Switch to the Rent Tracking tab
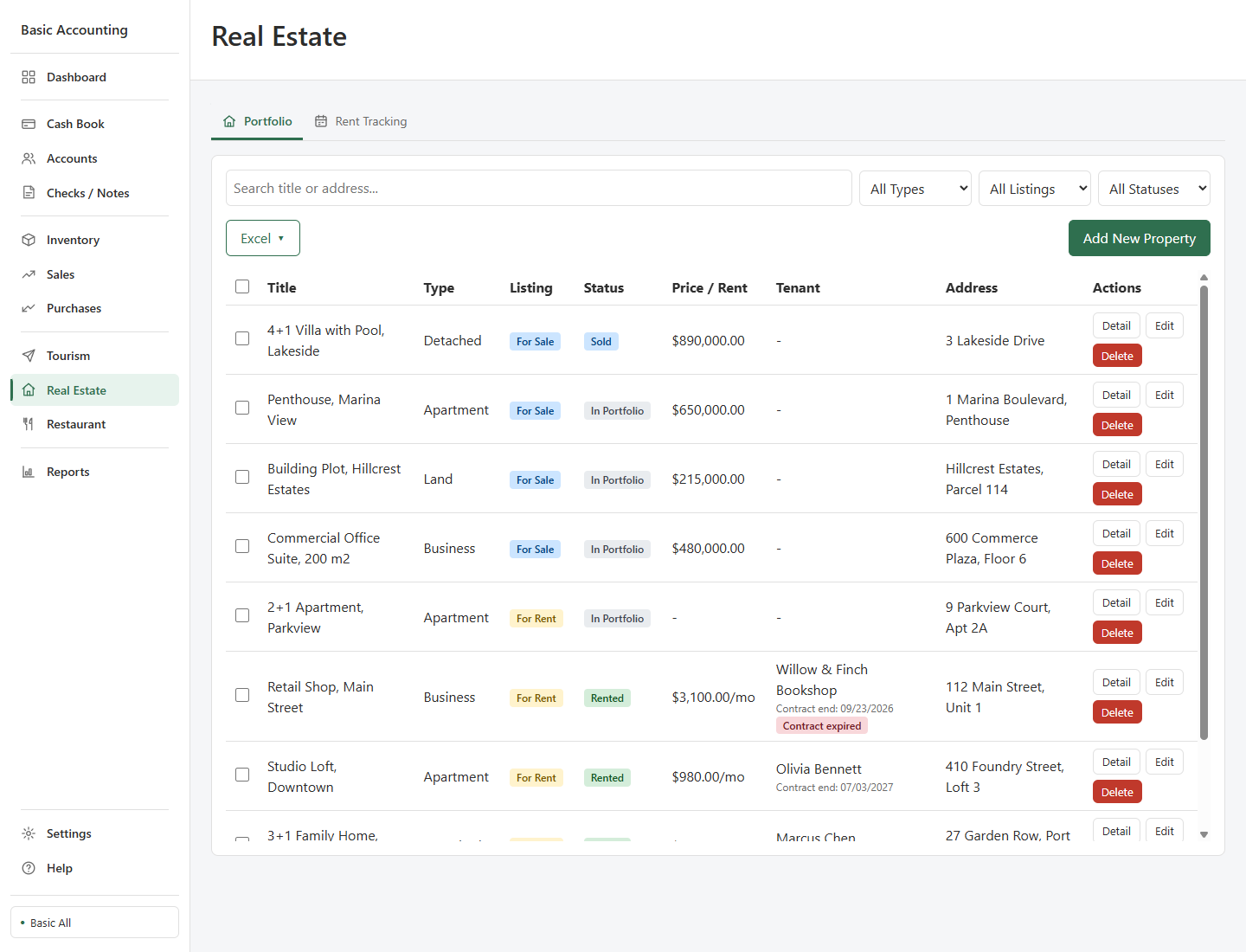1246x952 pixels. [x=361, y=121]
